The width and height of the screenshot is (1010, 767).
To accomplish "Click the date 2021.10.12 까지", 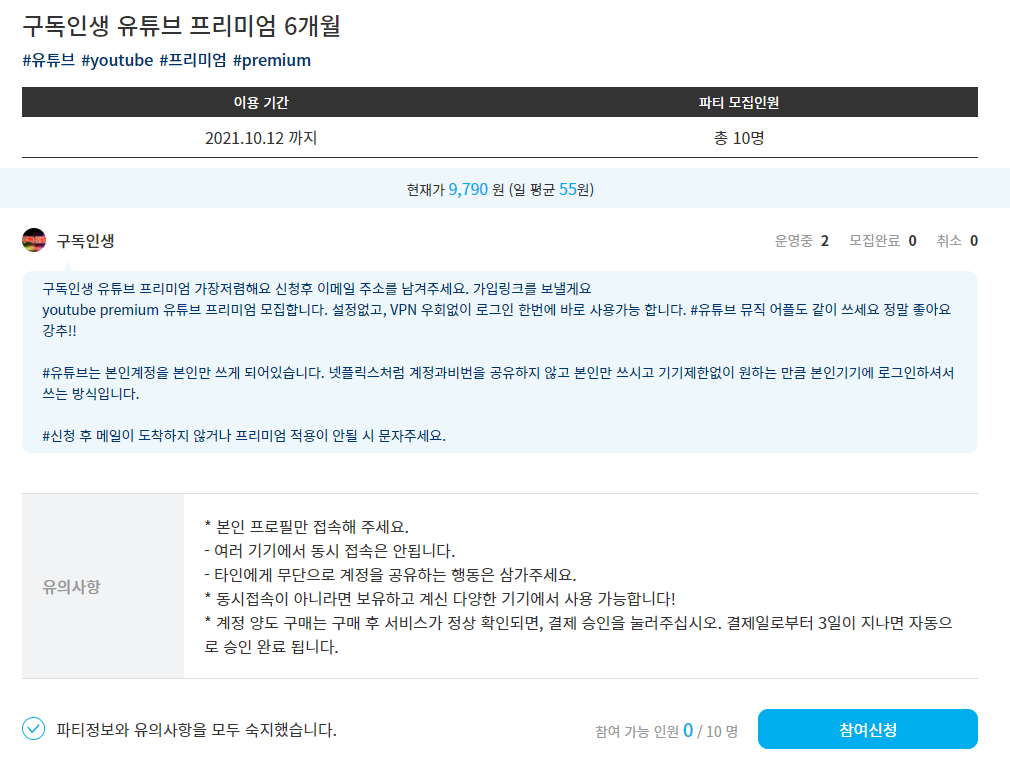I will pyautogui.click(x=261, y=138).
